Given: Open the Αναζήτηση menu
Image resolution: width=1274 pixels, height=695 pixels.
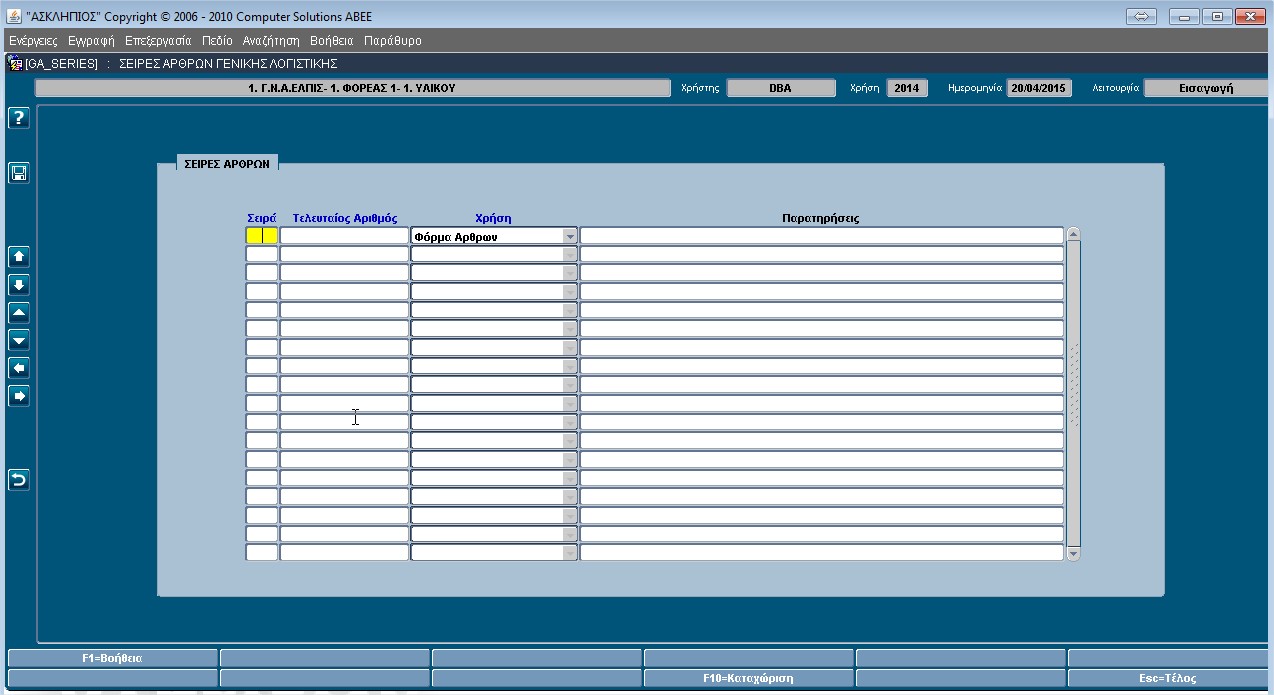Looking at the screenshot, I should tap(271, 41).
